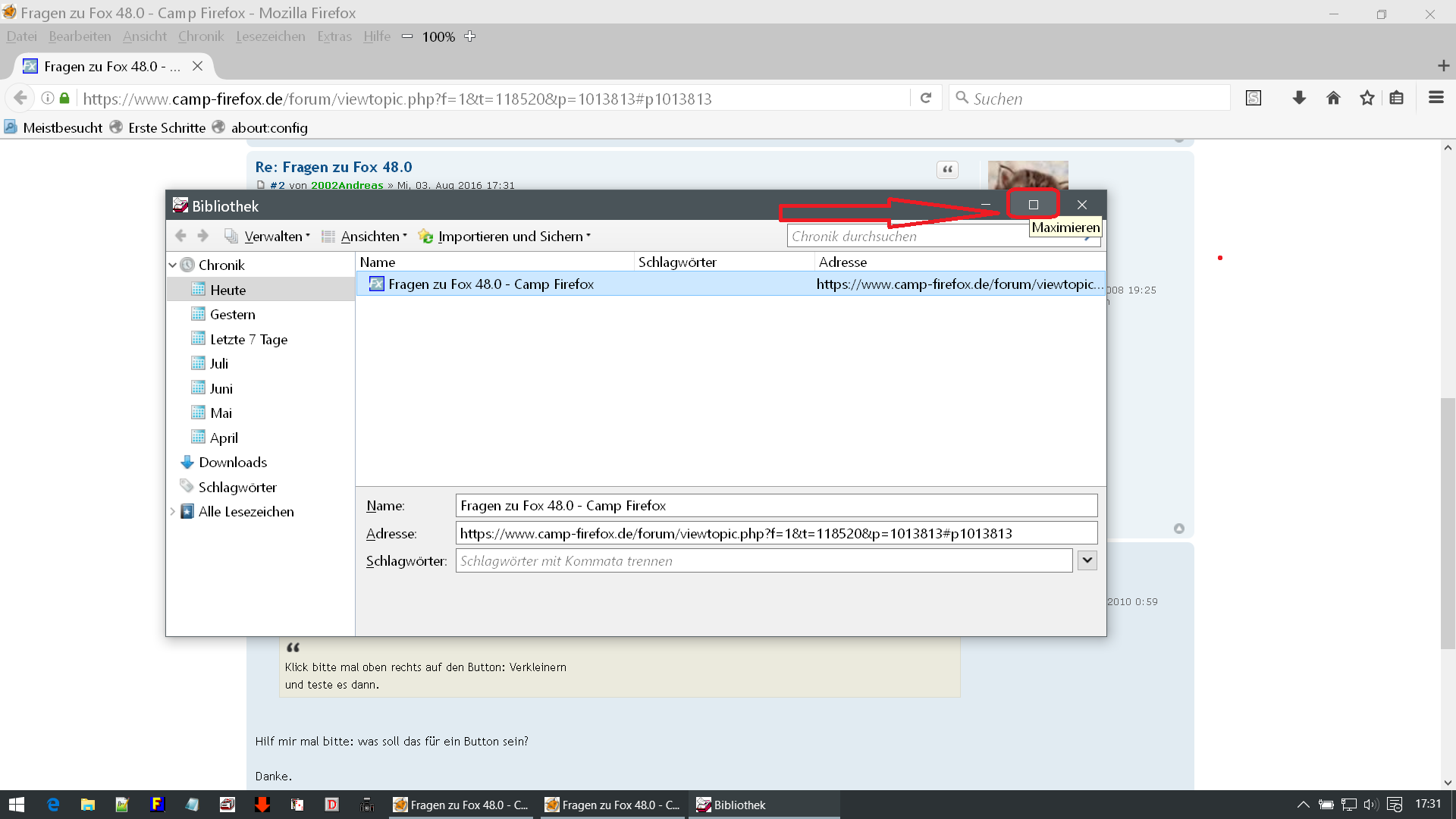Click the bookmarks list clipboard icon
1456x819 pixels.
[x=1396, y=98]
